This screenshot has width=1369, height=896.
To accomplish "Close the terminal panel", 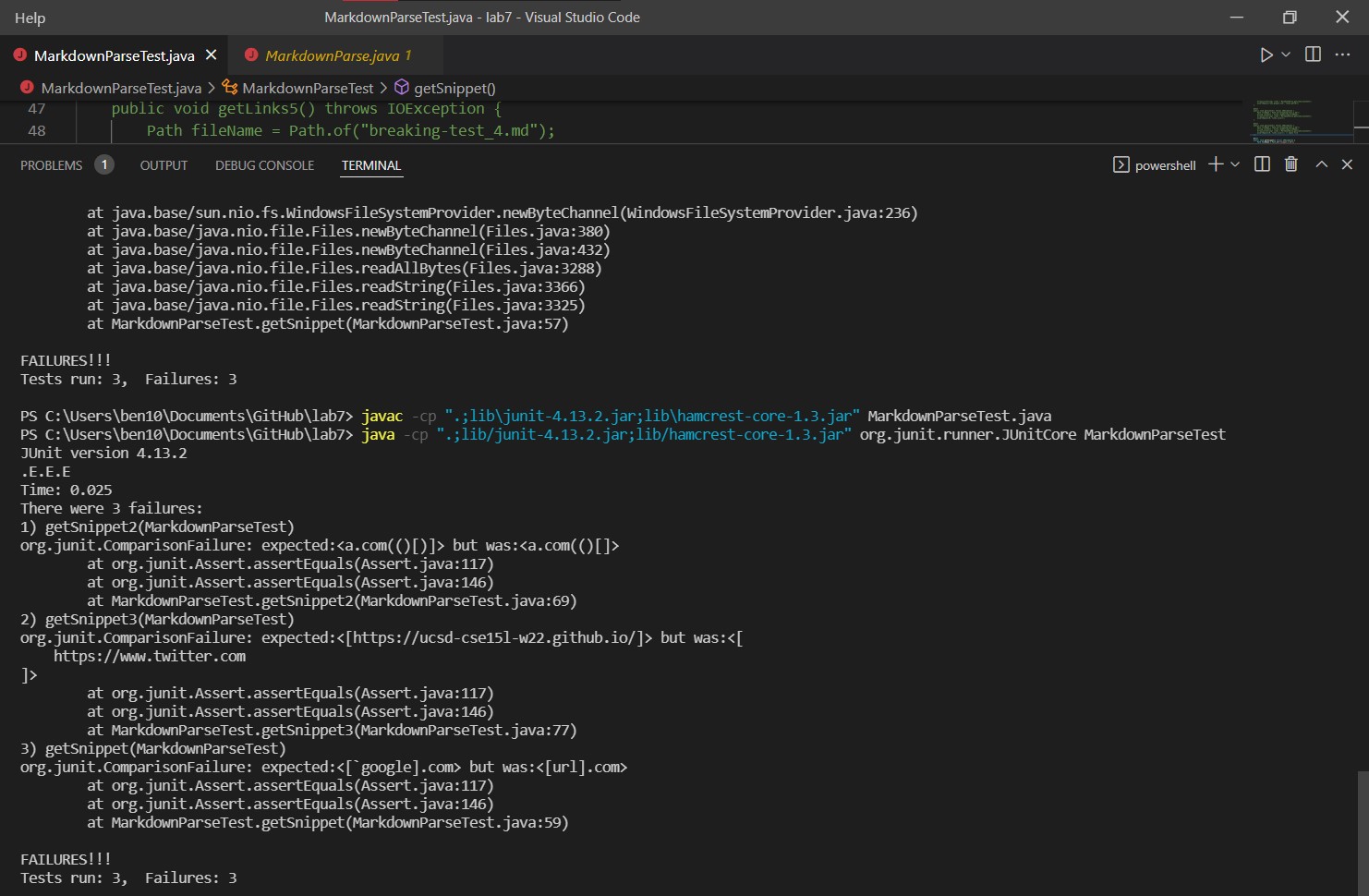I will pos(1347,164).
